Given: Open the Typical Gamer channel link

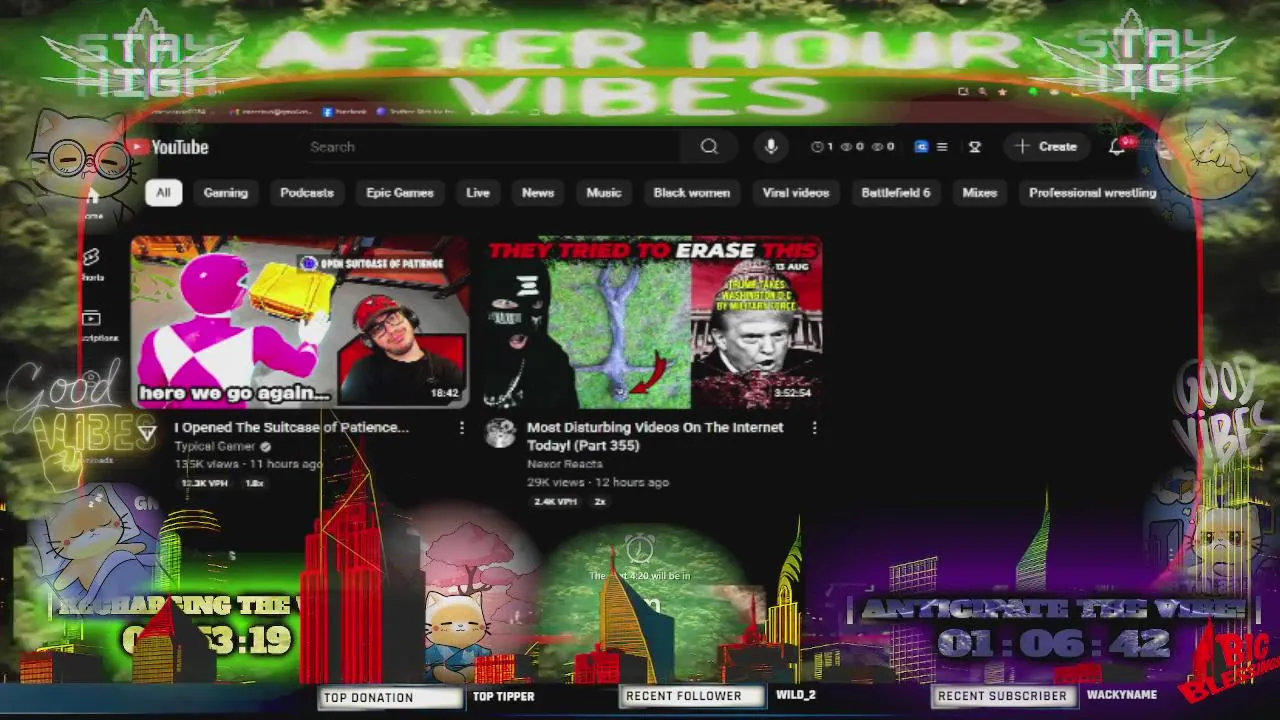Looking at the screenshot, I should [x=215, y=446].
